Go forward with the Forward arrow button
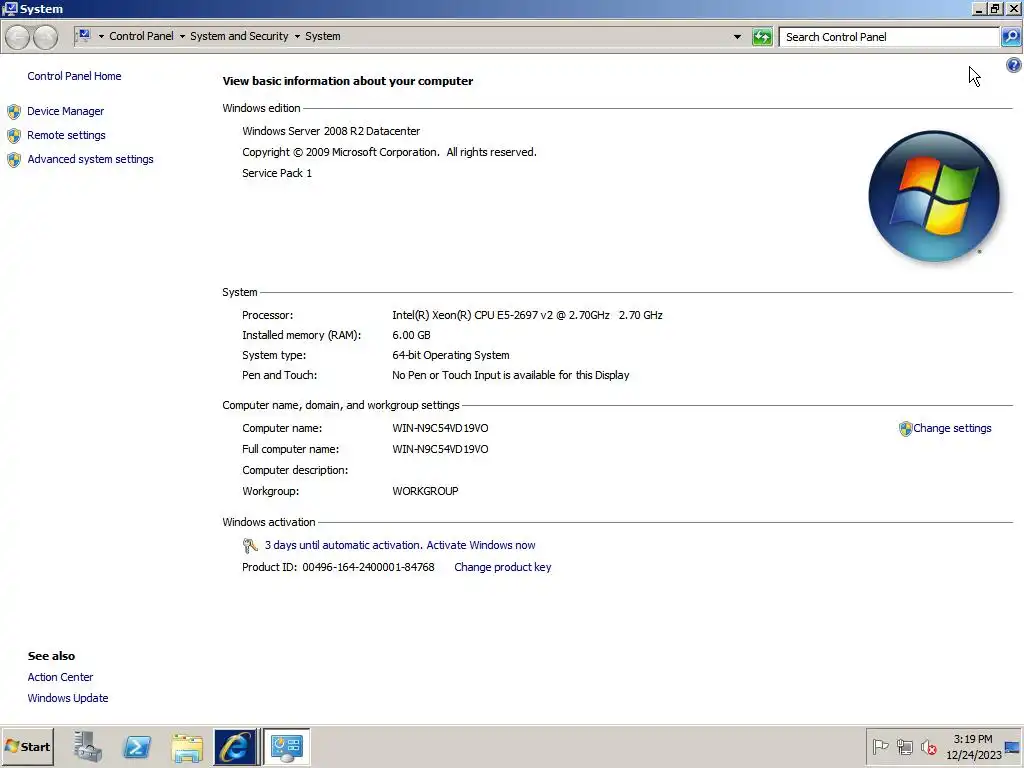1024x768 pixels. click(45, 37)
